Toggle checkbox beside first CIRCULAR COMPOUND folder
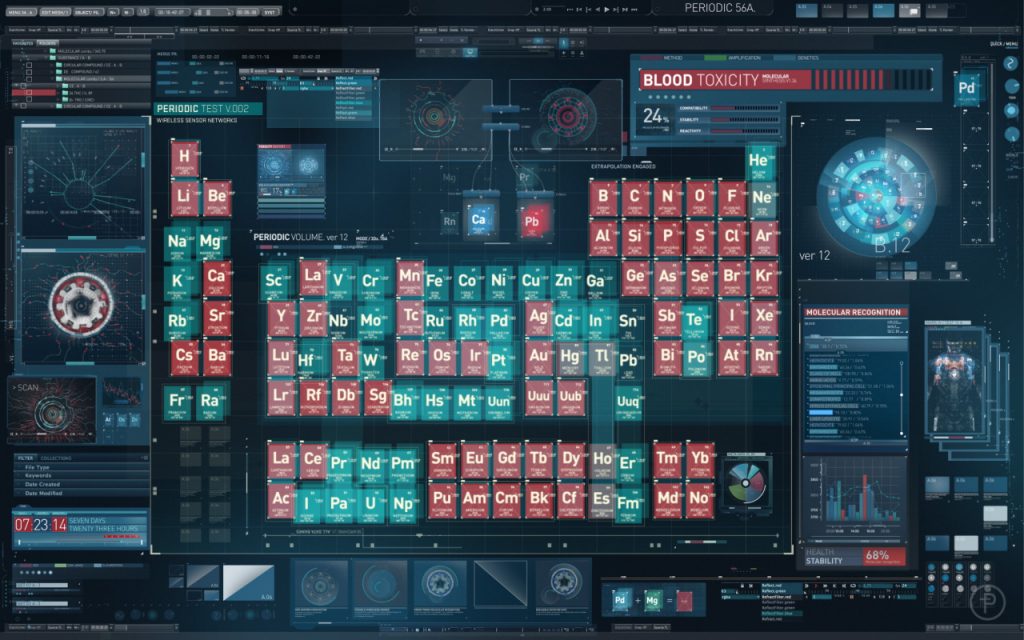Viewport: 1024px width, 640px height. pyautogui.click(x=29, y=65)
